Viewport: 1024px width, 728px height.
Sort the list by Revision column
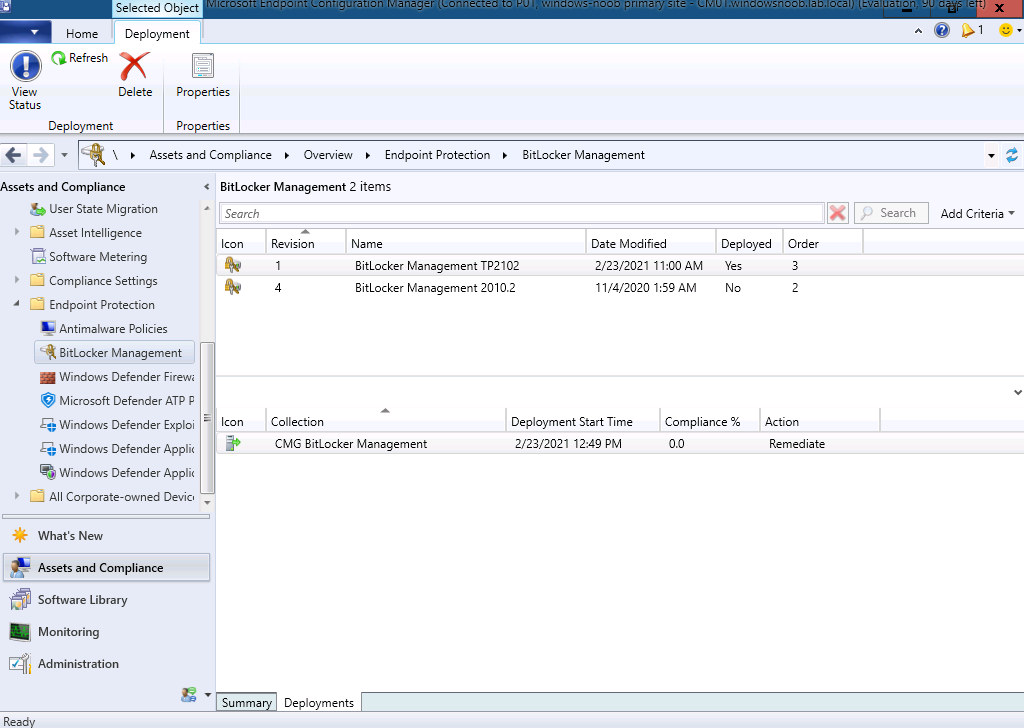coord(305,244)
